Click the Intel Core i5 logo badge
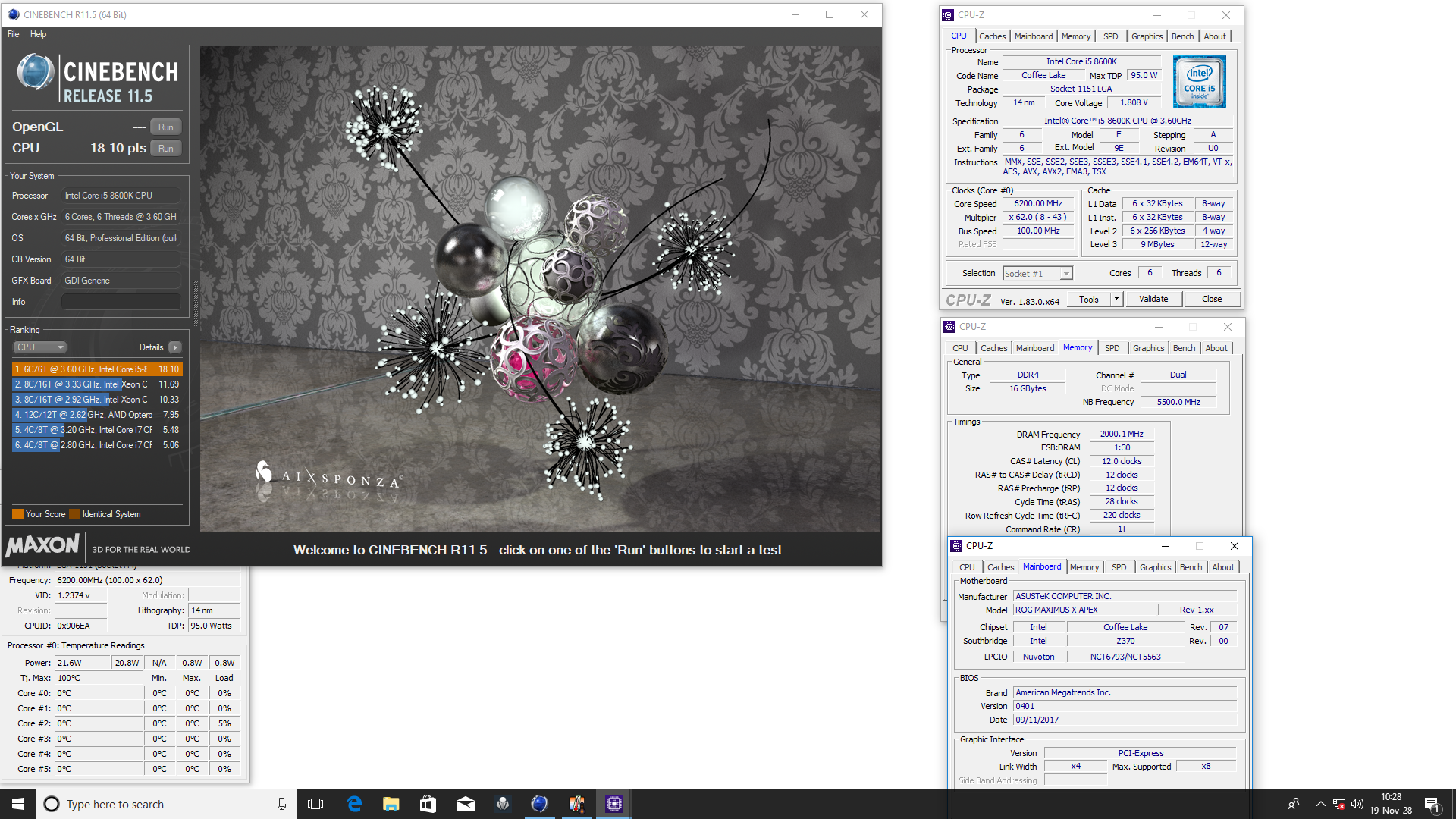 click(1199, 82)
